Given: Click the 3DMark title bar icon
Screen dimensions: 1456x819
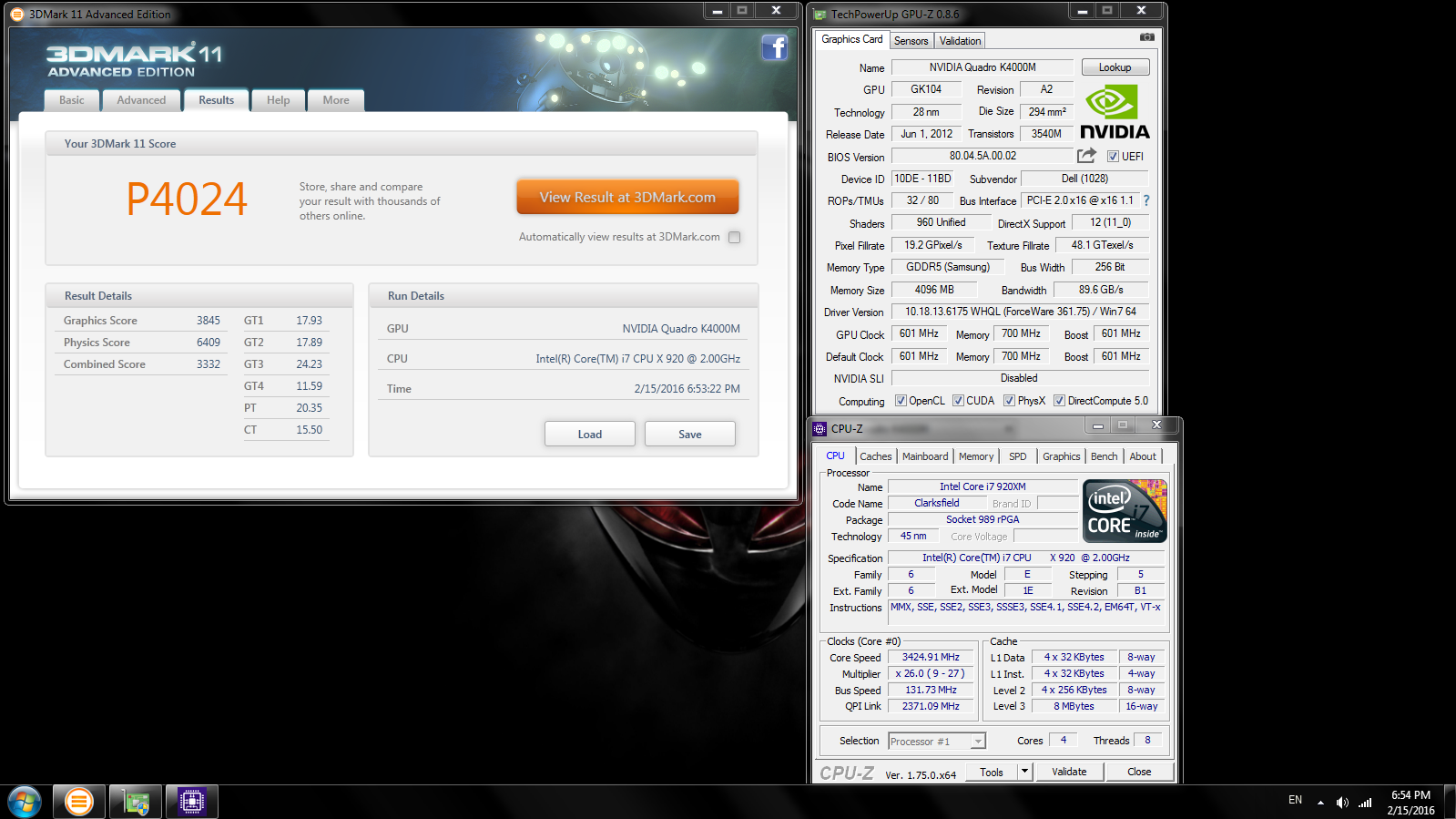Looking at the screenshot, I should coord(17,14).
